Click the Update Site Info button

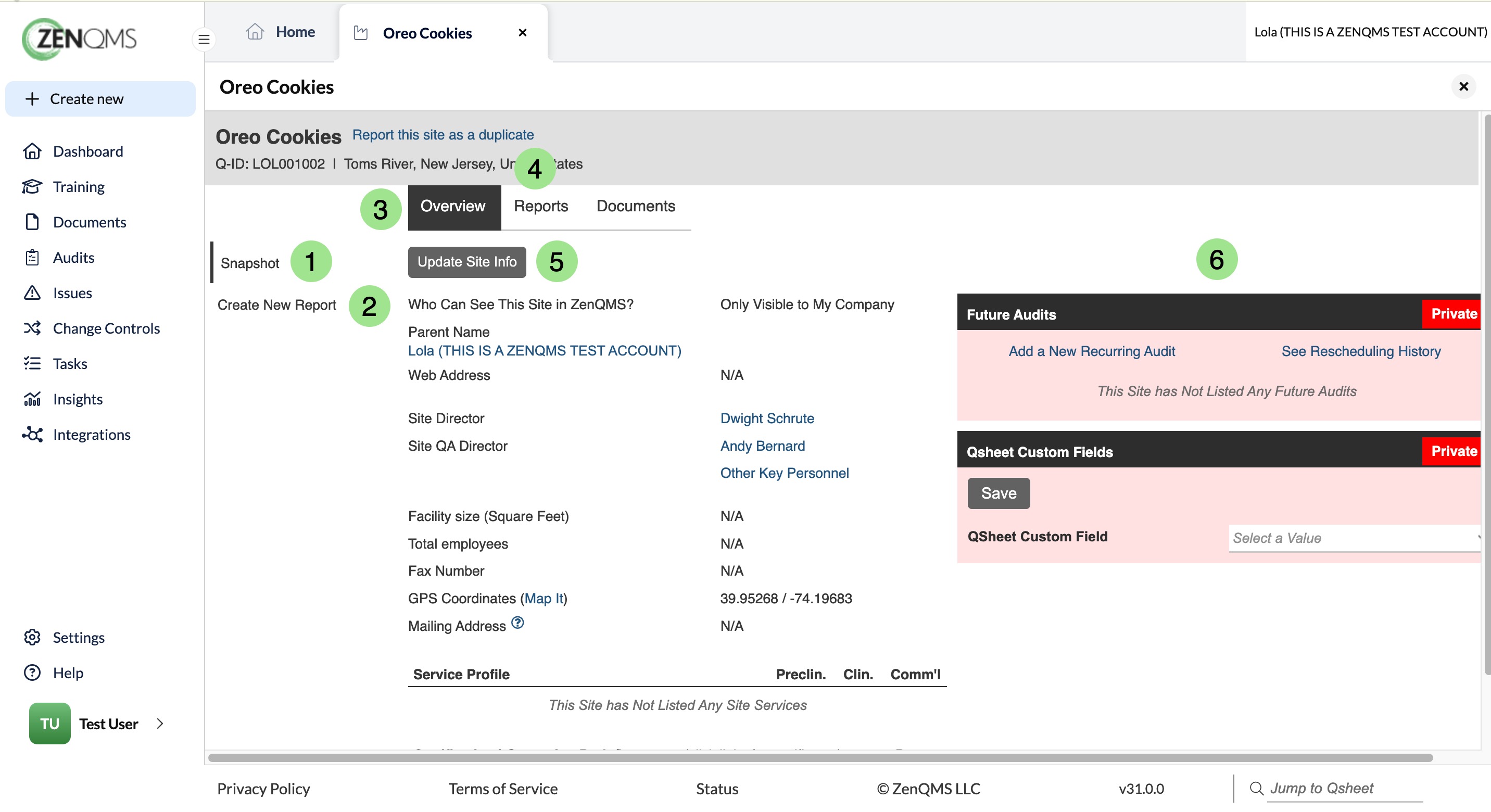pyautogui.click(x=466, y=262)
